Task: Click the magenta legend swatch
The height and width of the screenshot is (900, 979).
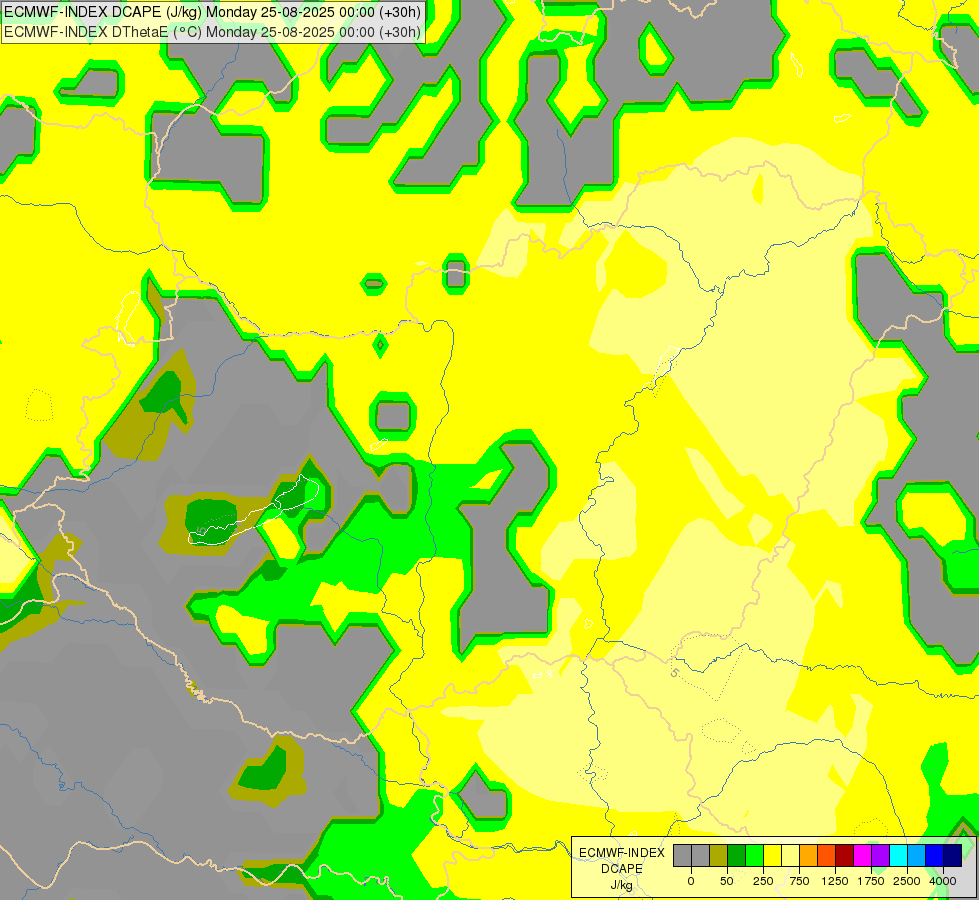Action: click(x=862, y=856)
